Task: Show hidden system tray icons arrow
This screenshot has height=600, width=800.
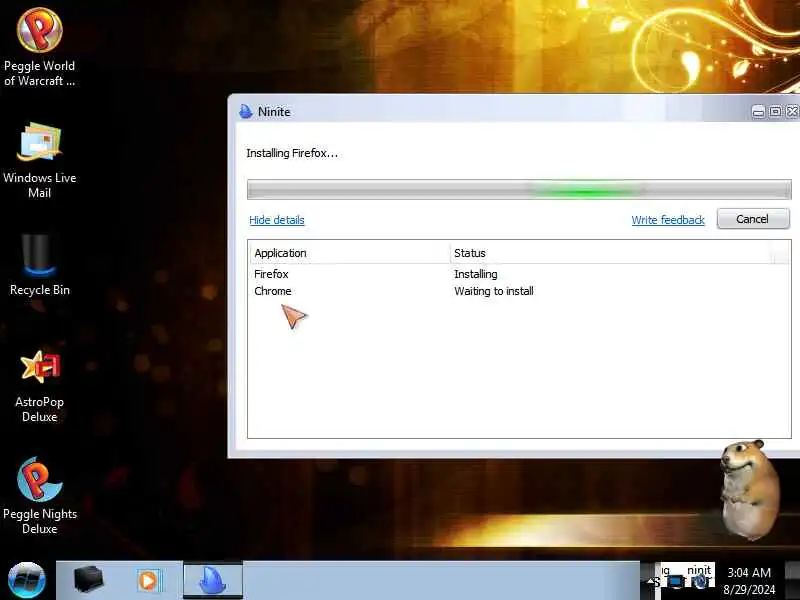Action: pyautogui.click(x=651, y=581)
